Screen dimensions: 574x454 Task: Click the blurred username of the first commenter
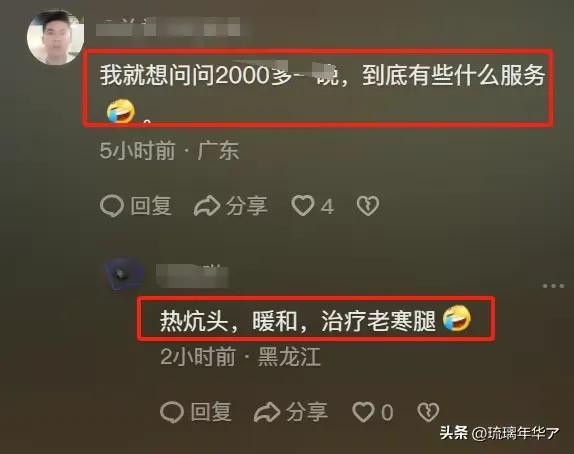[x=168, y=26]
